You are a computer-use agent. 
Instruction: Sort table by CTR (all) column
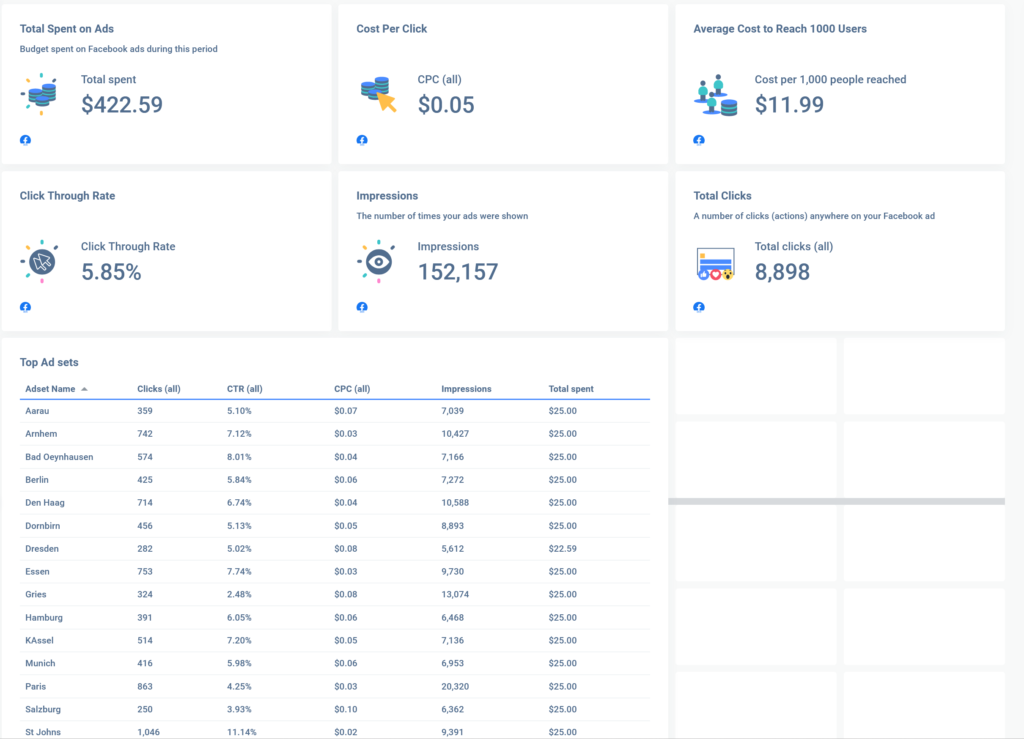pos(244,389)
